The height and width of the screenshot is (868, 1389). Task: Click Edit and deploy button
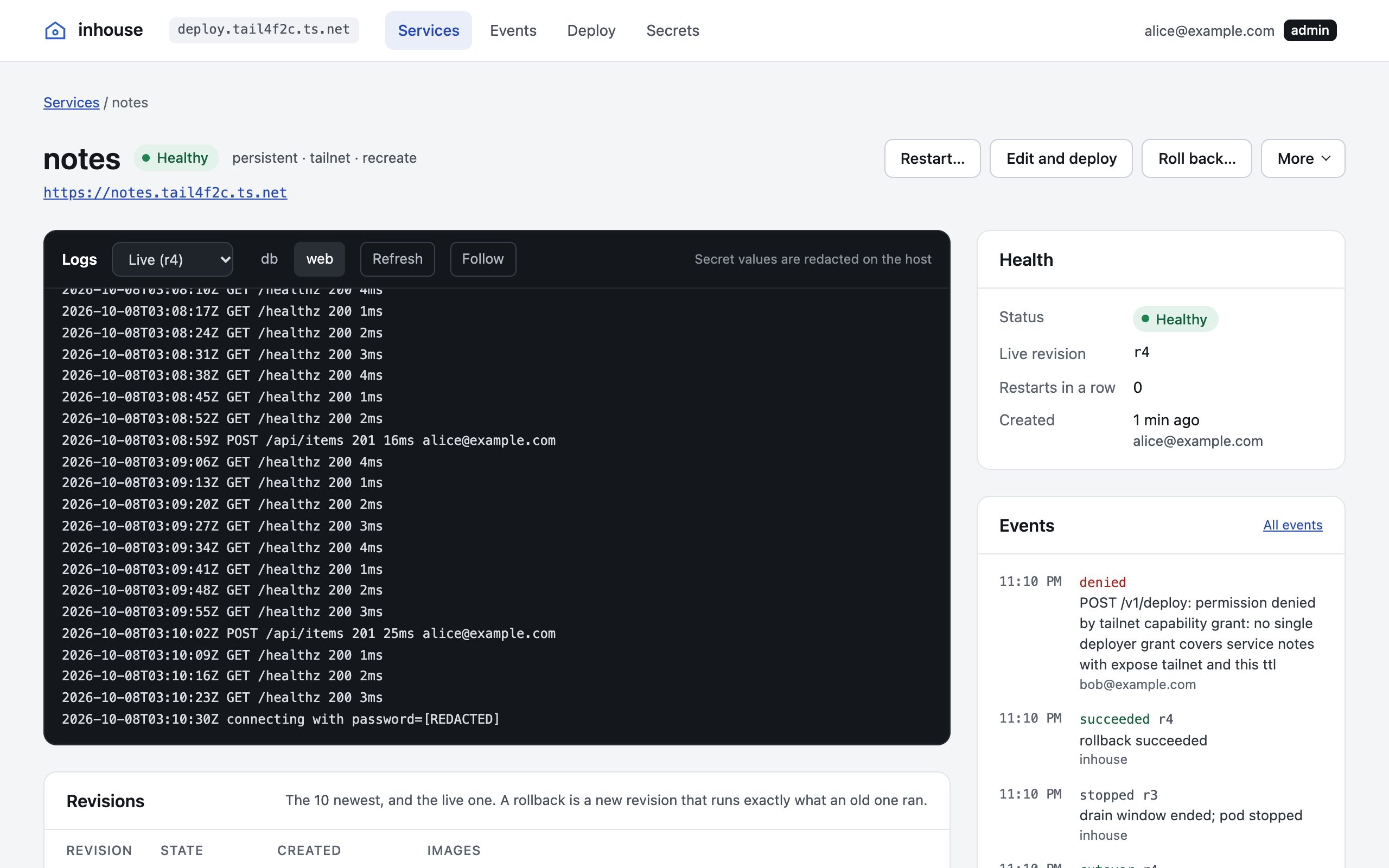[x=1061, y=158]
